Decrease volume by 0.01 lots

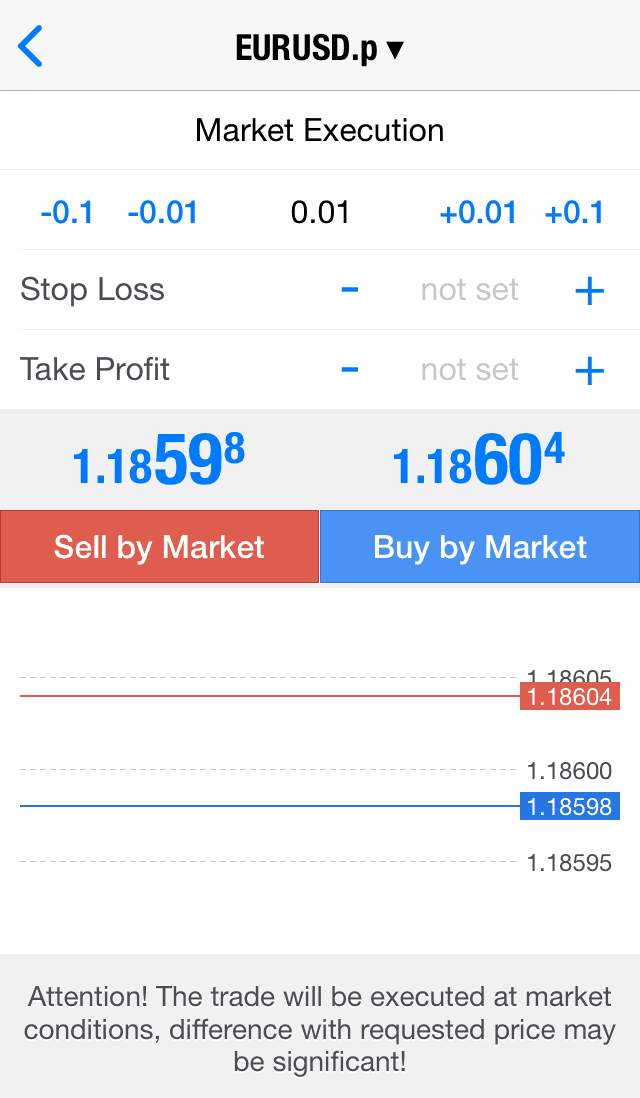click(162, 212)
